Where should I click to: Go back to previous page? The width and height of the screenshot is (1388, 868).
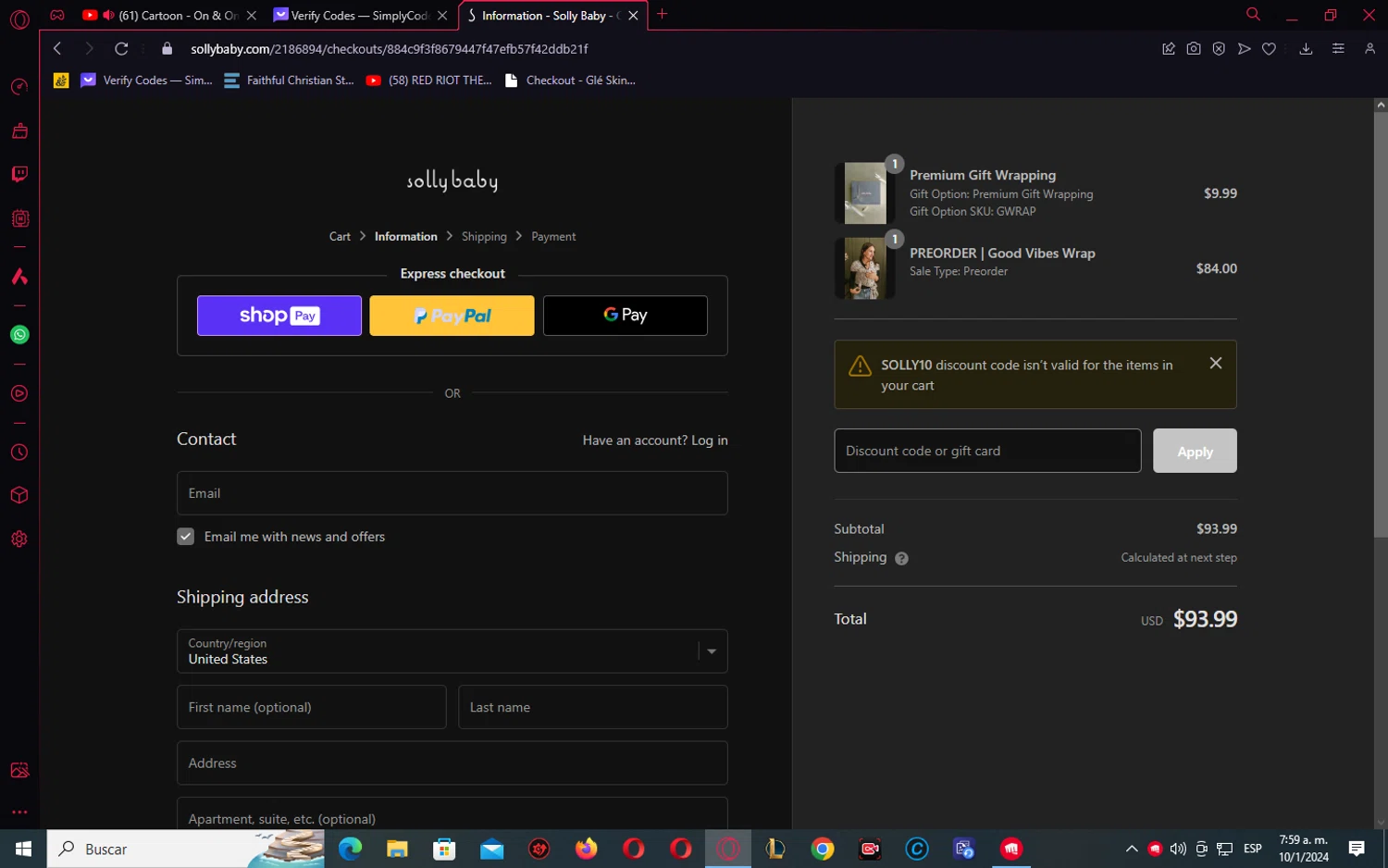pos(57,49)
